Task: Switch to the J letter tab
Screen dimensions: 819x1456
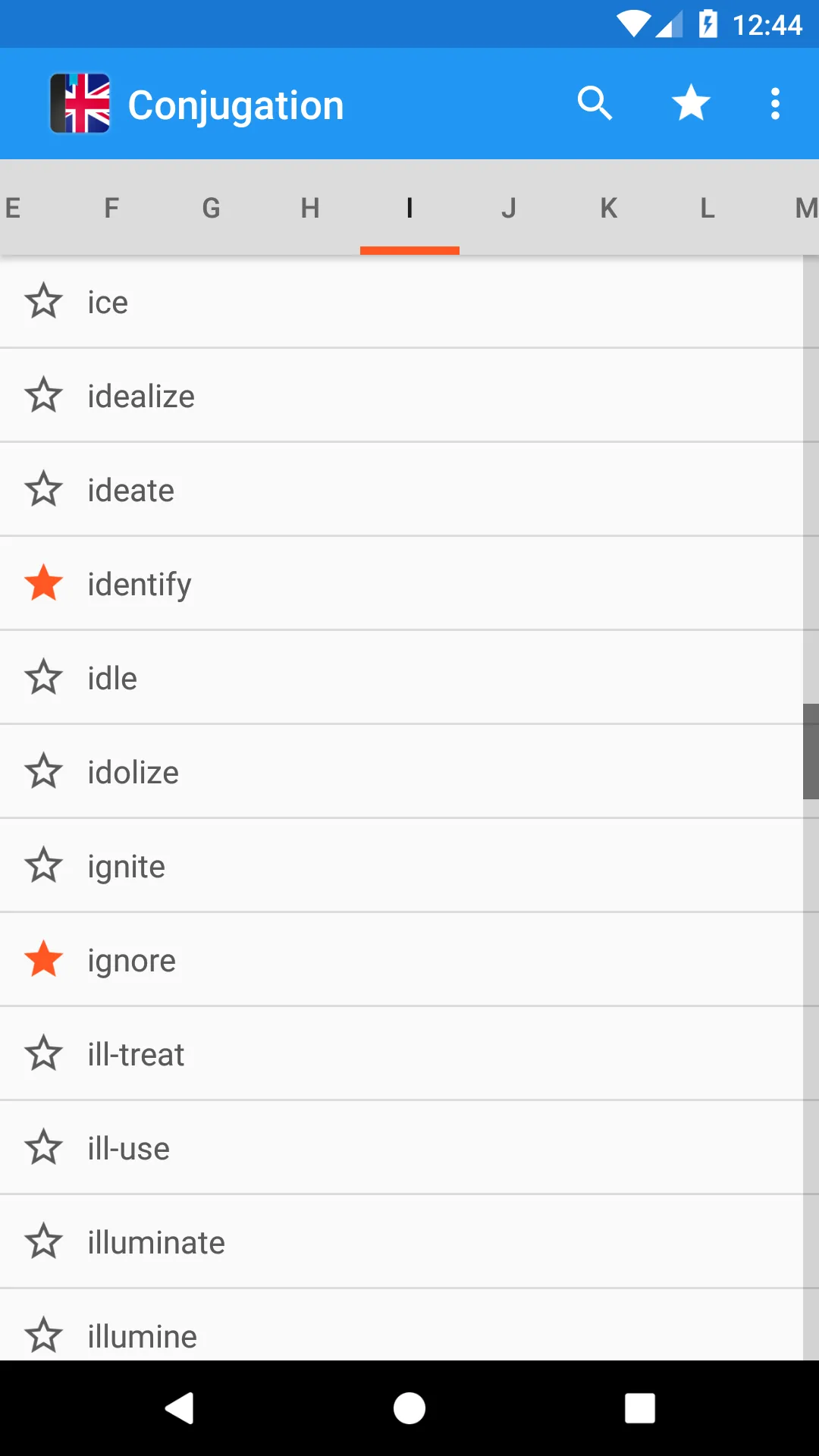Action: point(509,208)
